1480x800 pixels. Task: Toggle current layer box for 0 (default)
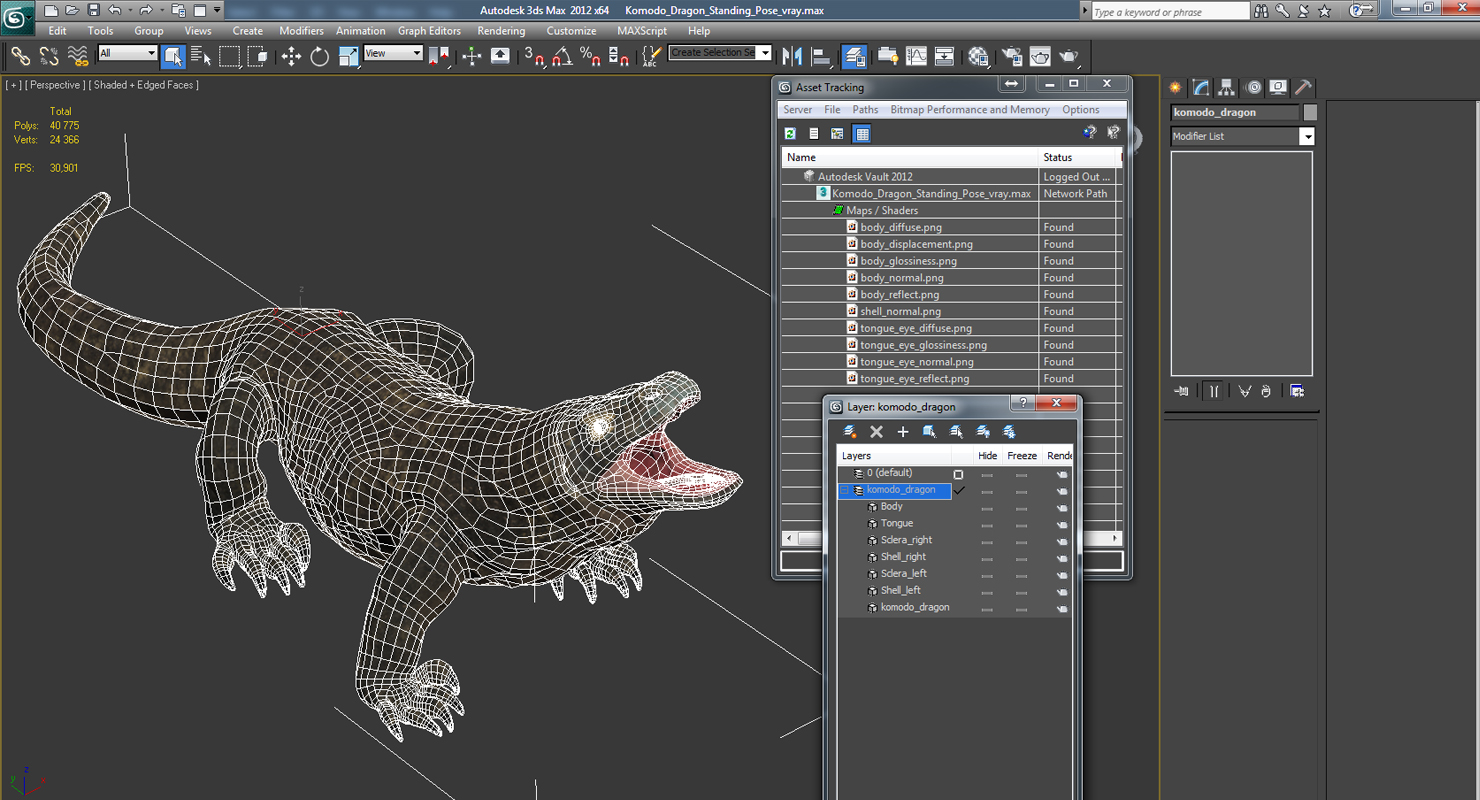coord(958,474)
